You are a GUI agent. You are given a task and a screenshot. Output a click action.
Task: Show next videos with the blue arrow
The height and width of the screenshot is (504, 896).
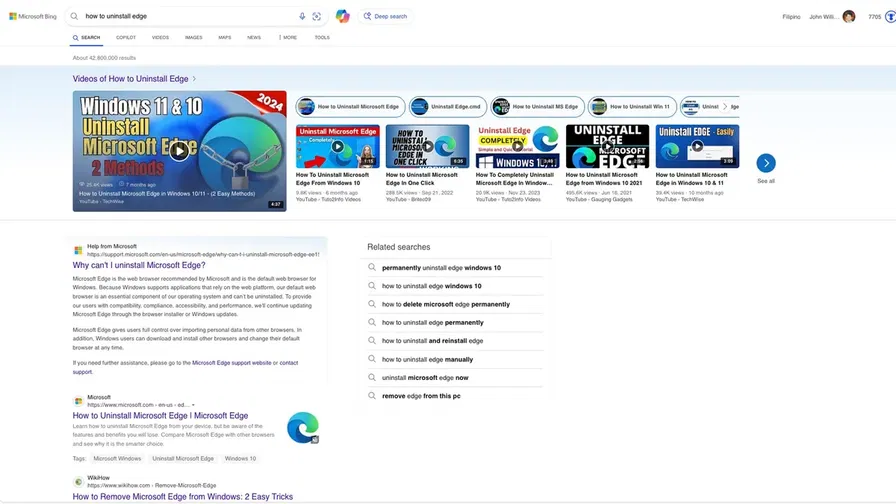tap(766, 163)
